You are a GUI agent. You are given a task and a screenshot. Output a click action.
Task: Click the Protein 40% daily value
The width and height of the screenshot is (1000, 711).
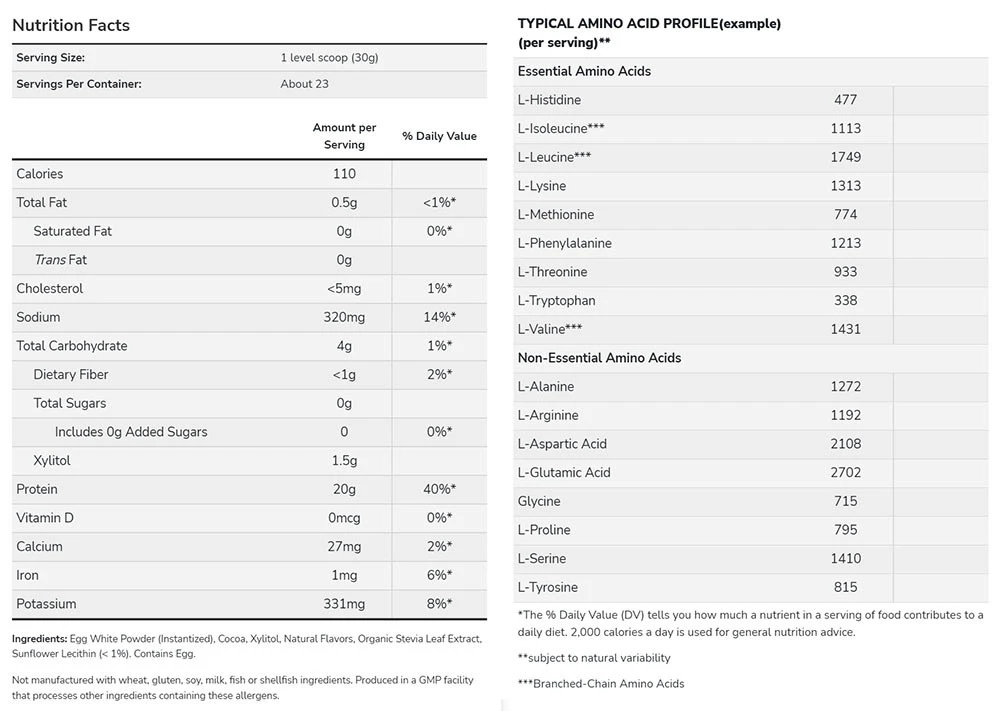tap(439, 489)
